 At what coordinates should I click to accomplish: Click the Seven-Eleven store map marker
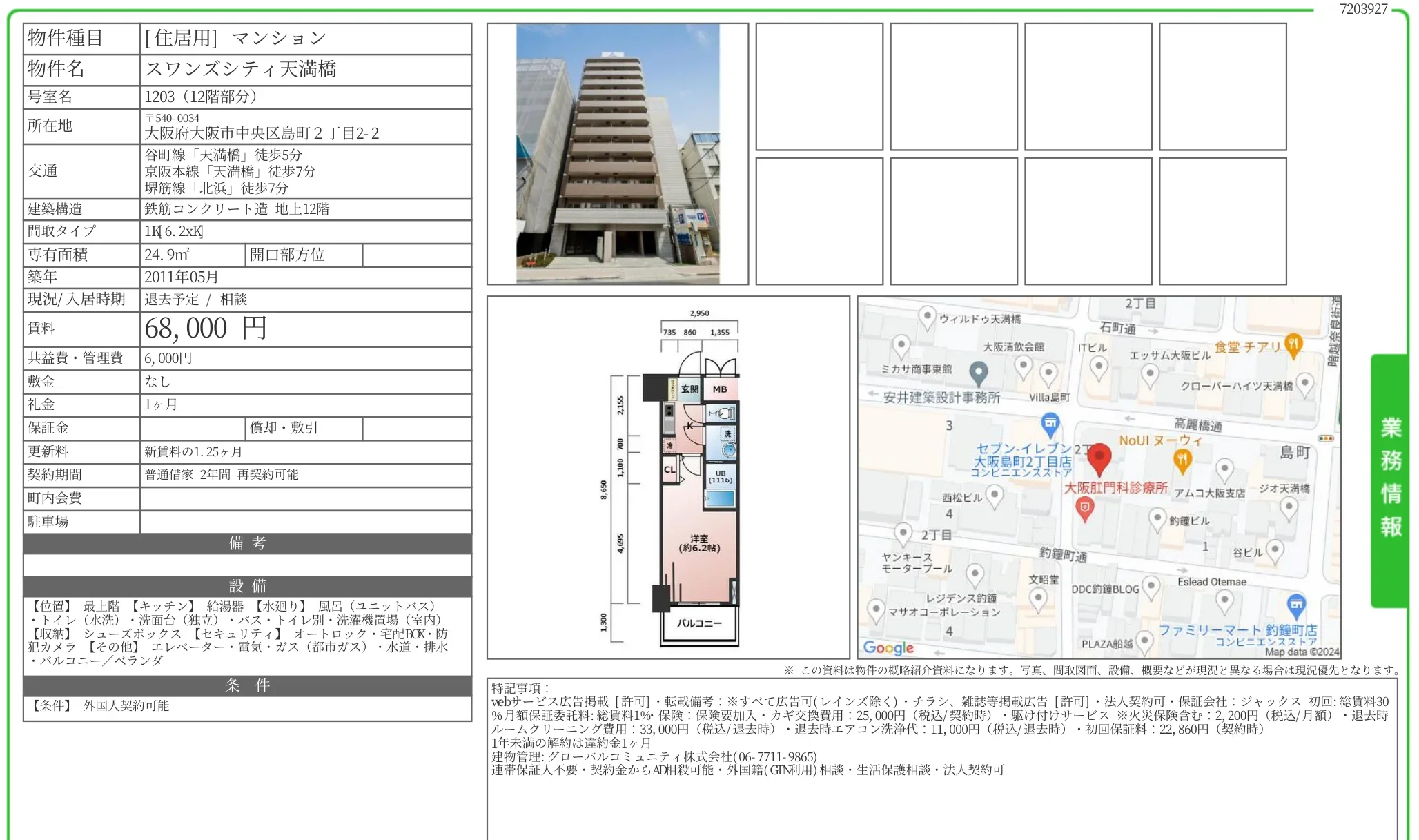click(1050, 422)
